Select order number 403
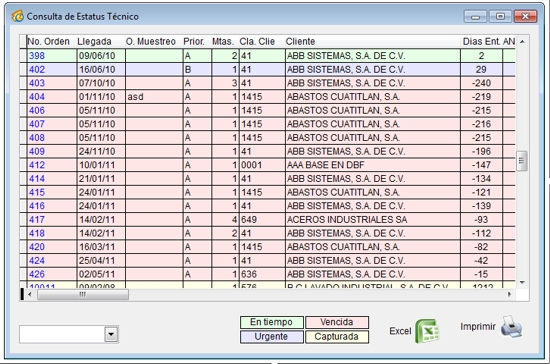The height and width of the screenshot is (364, 550). point(37,83)
